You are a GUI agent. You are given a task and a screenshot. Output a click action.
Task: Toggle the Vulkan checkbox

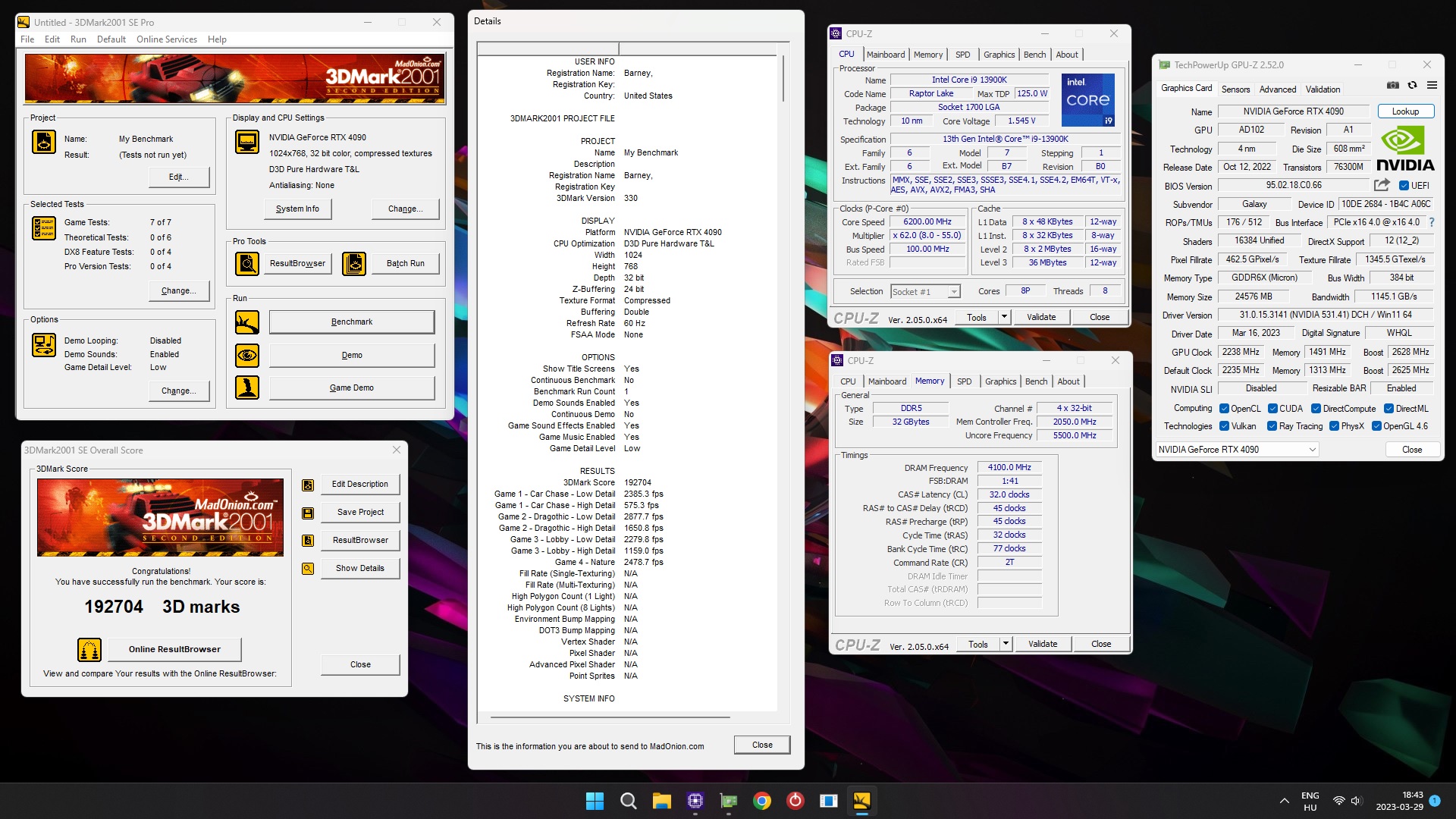(1224, 426)
